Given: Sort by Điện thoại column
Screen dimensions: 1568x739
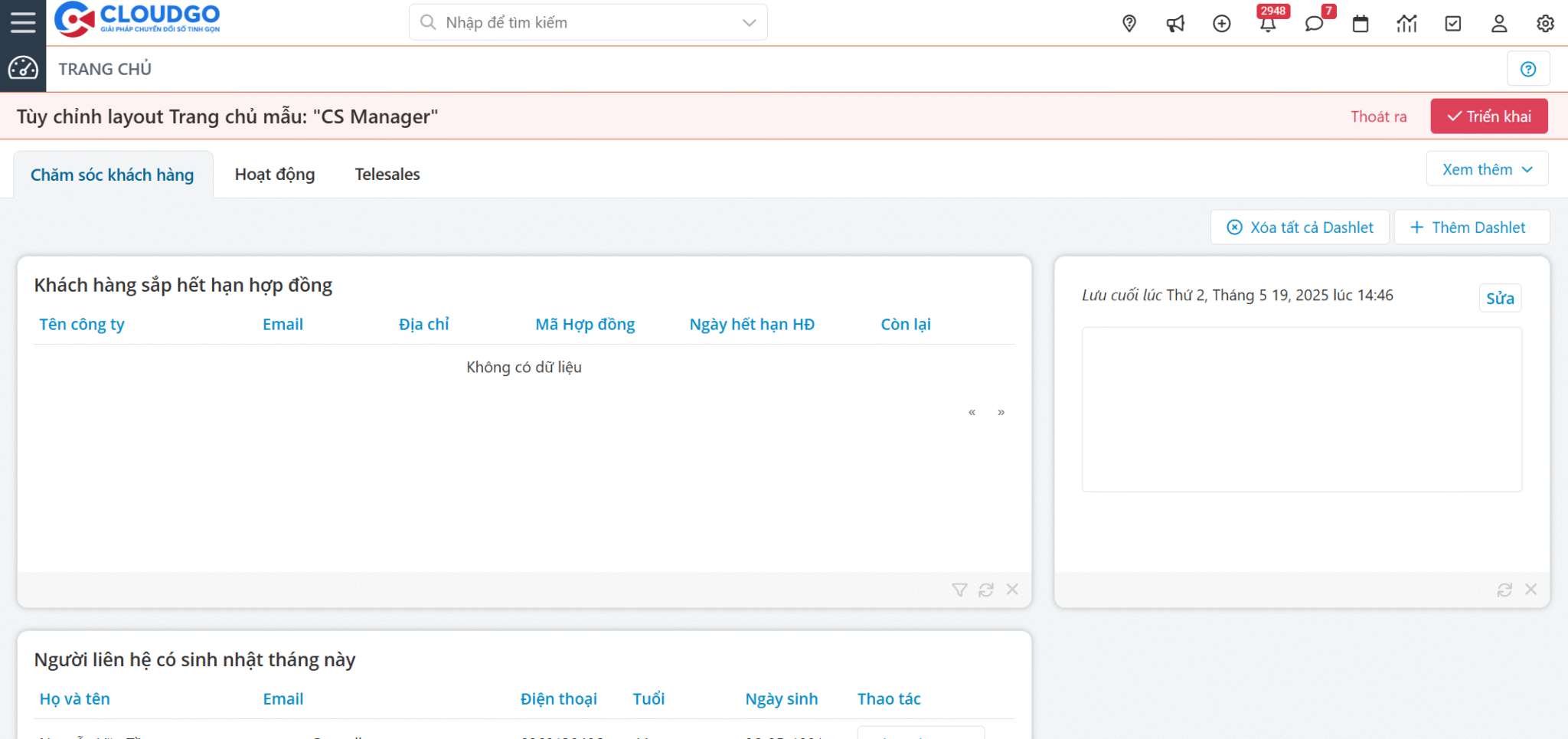Looking at the screenshot, I should (x=559, y=699).
